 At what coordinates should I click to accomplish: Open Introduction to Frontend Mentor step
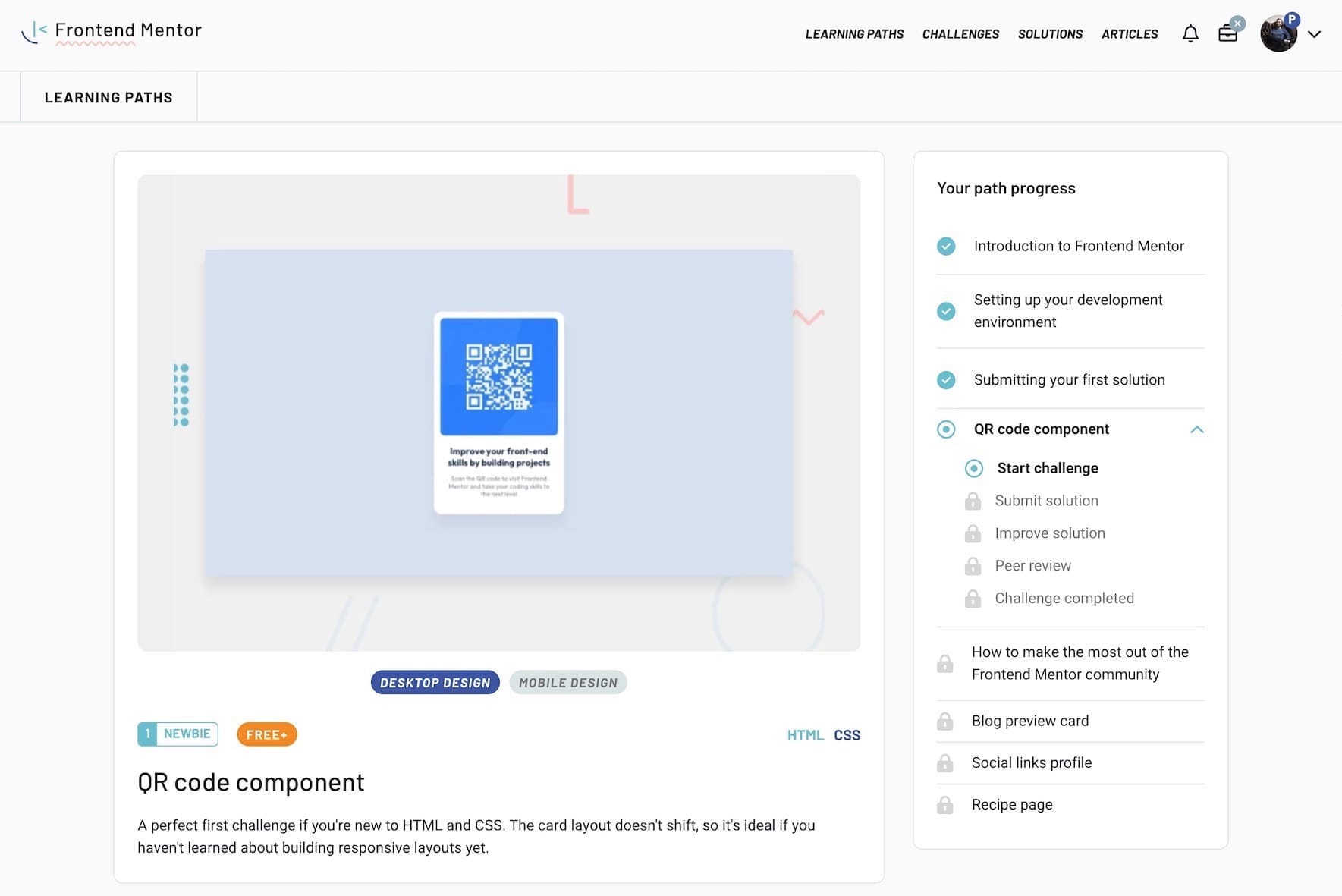tap(1079, 246)
